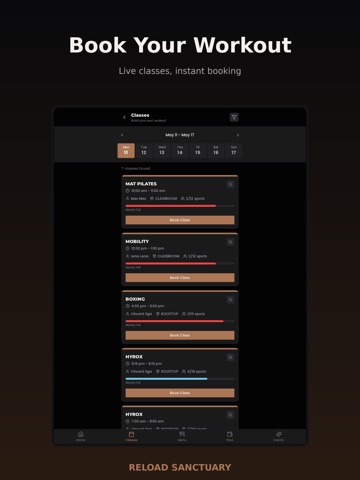Click the Mat Pilates capacity bar
This screenshot has height=480, width=360.
[180, 206]
